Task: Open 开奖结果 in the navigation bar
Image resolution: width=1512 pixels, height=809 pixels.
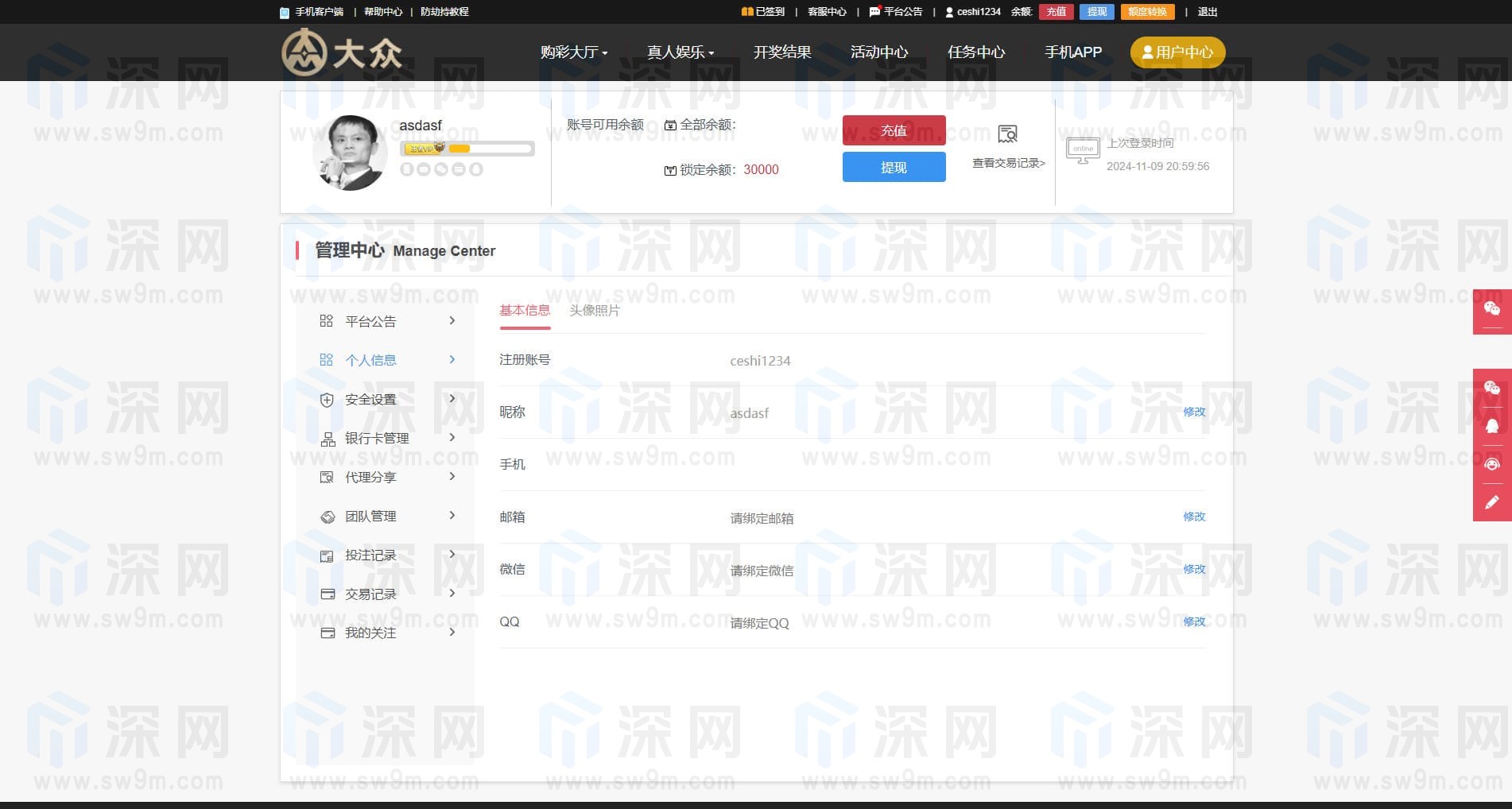Action: coord(781,52)
